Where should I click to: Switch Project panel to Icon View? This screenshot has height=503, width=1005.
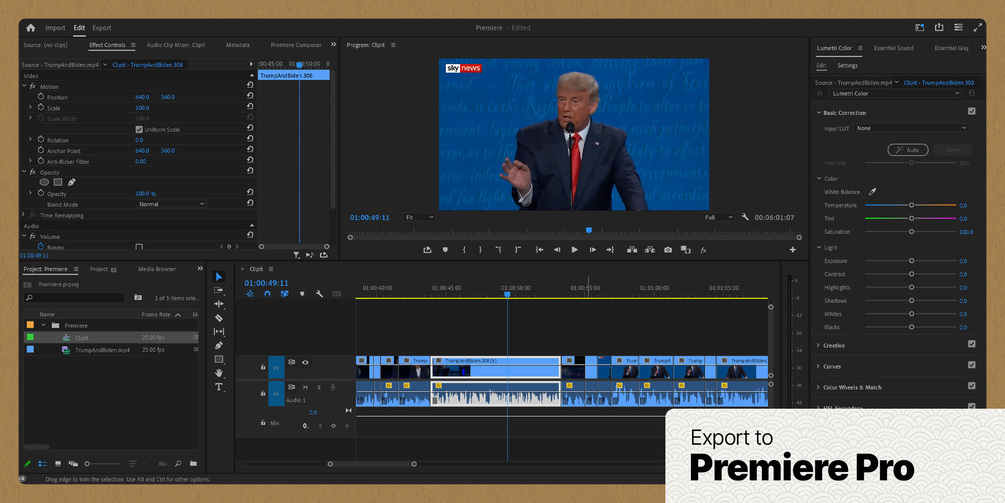(x=58, y=463)
